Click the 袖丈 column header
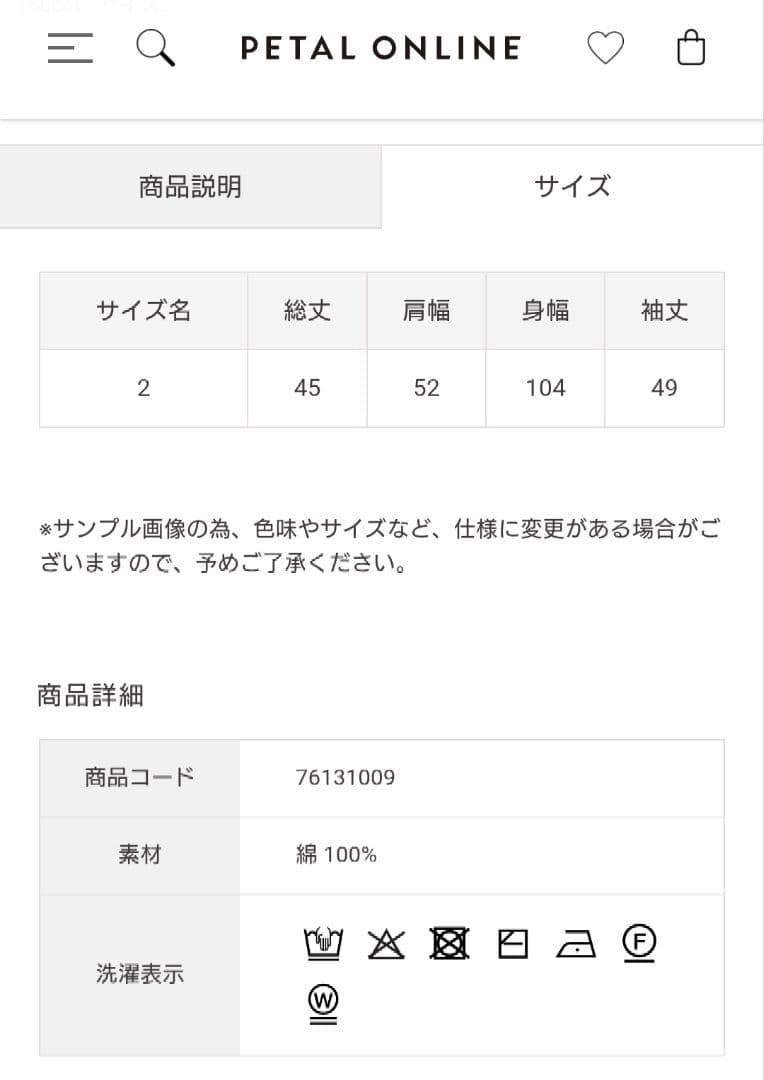This screenshot has height=1080, width=764. click(x=664, y=311)
